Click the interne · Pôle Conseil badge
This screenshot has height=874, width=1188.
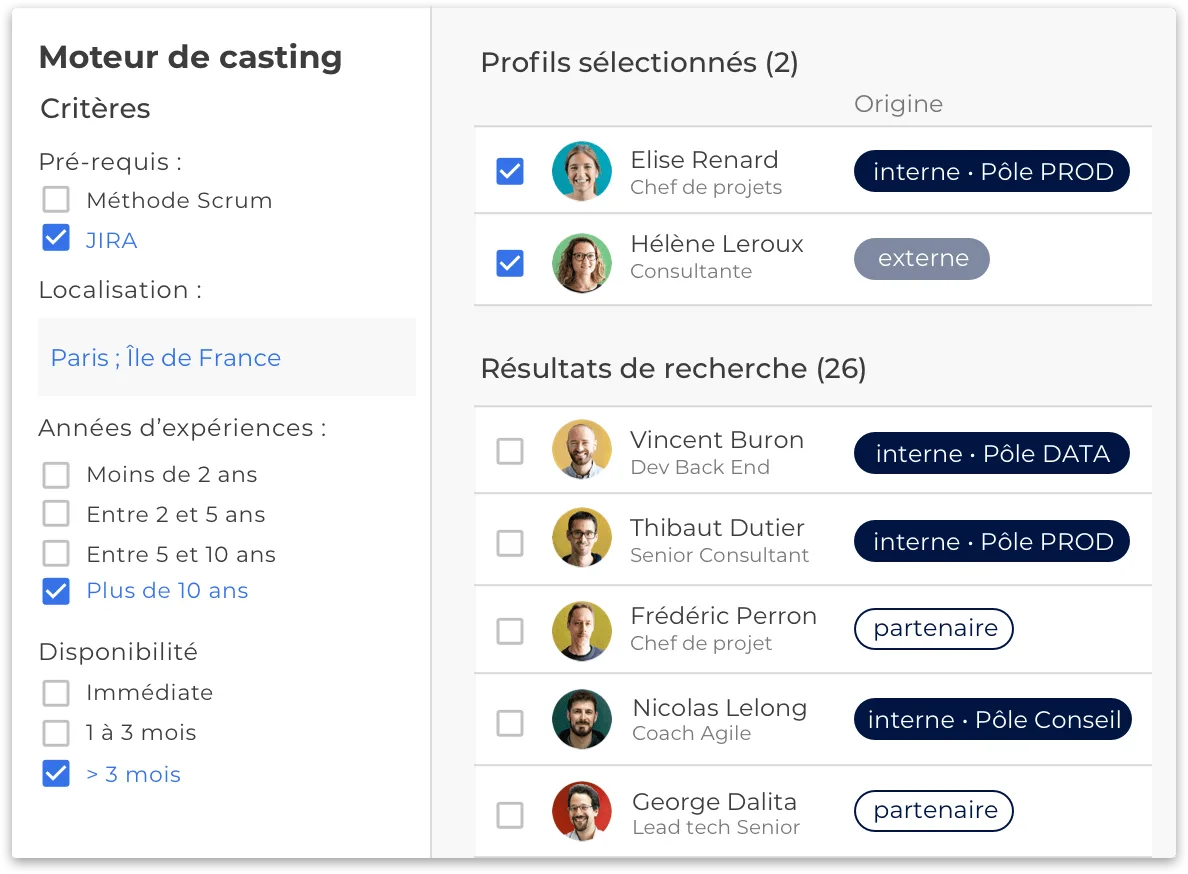click(993, 719)
